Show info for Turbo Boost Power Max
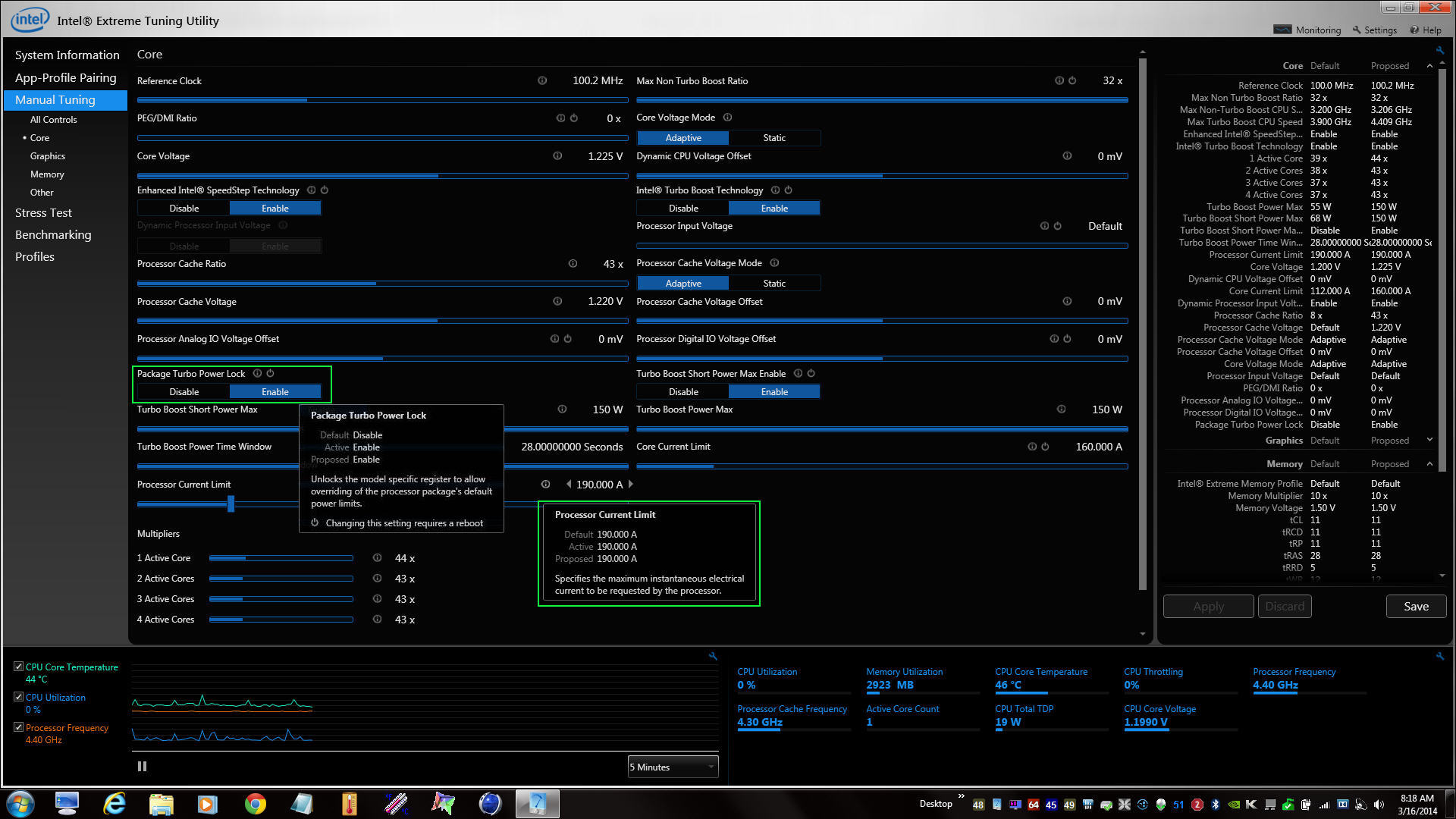Image resolution: width=1456 pixels, height=819 pixels. point(1062,409)
